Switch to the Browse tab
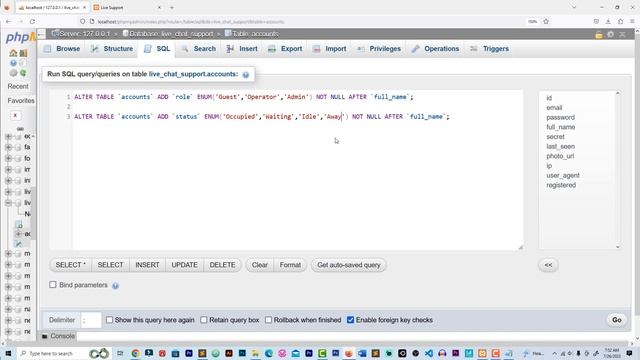640x360 pixels. tap(62, 49)
